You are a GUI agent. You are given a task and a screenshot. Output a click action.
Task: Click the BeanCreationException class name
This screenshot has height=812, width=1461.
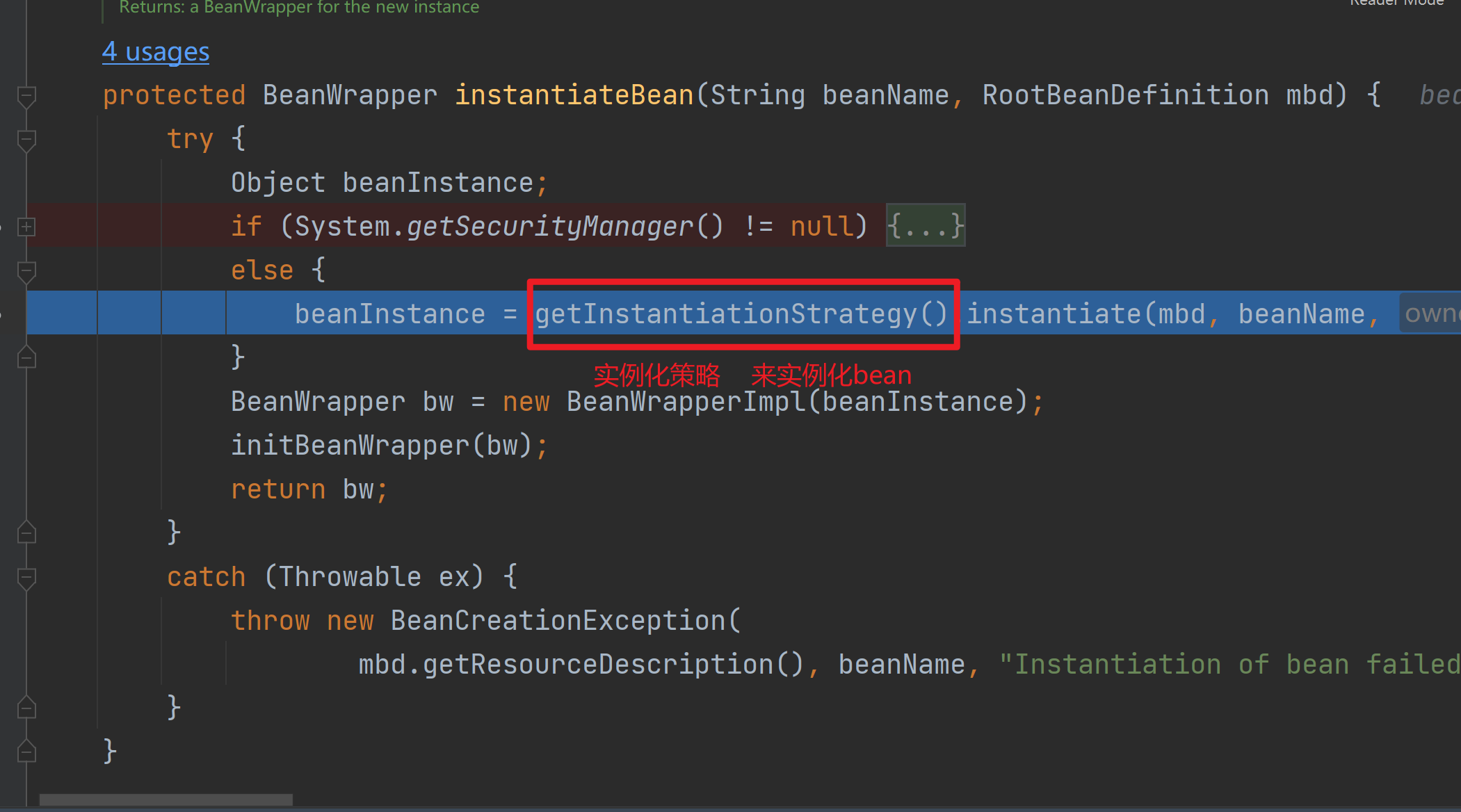tap(558, 621)
